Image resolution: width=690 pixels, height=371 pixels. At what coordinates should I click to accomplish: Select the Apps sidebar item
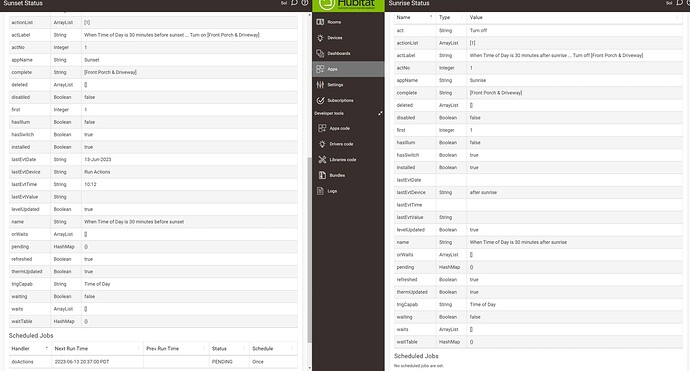pyautogui.click(x=348, y=69)
